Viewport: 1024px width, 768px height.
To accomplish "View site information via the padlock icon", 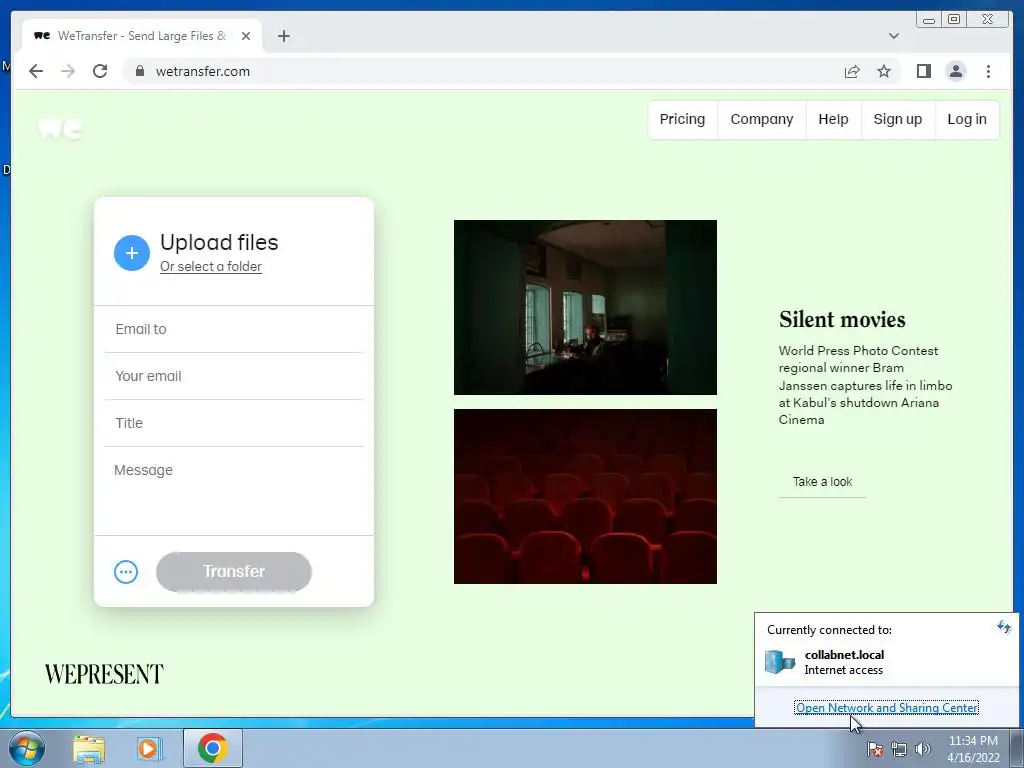I will [x=140, y=71].
